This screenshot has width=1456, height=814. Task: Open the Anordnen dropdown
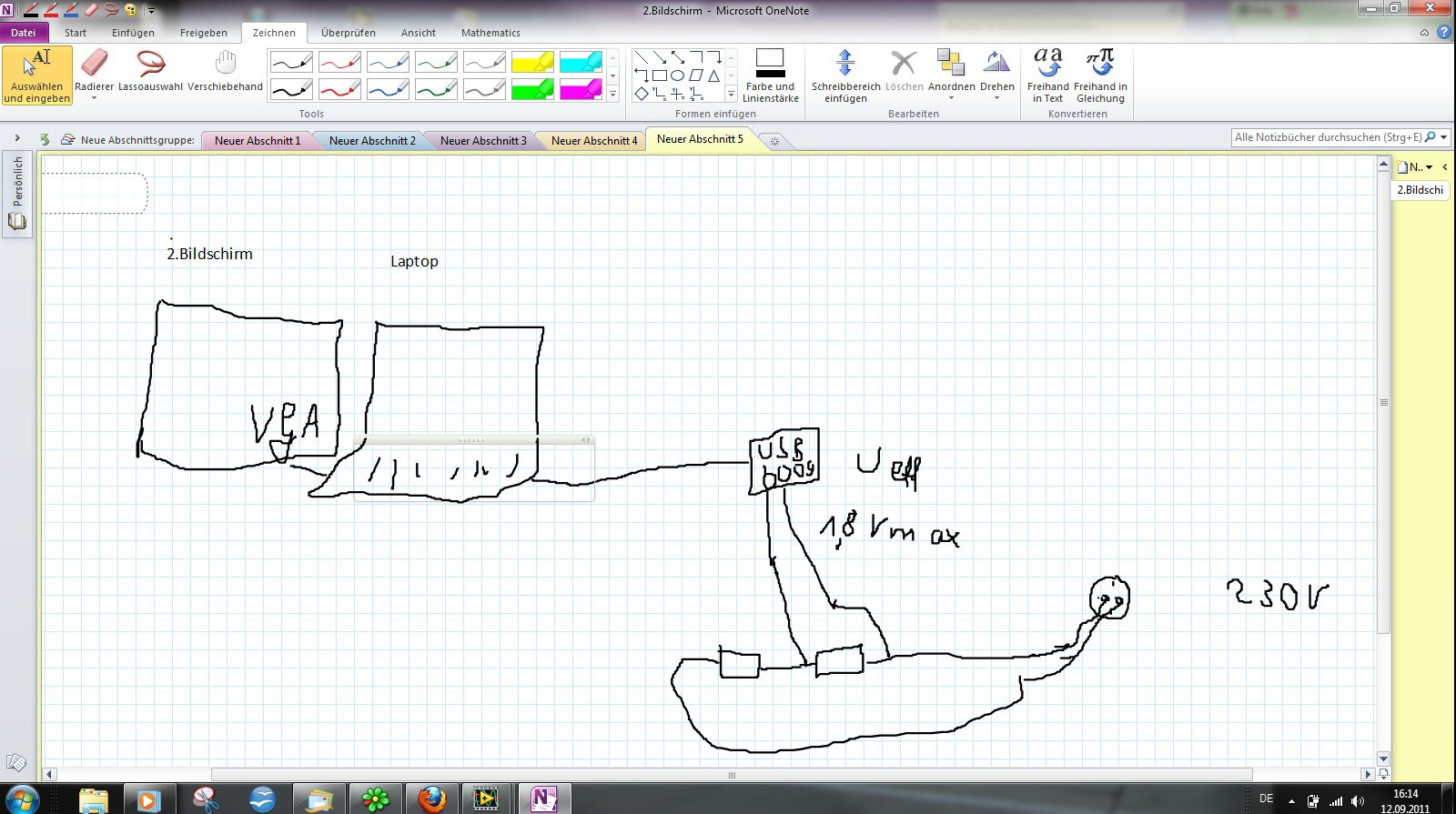pyautogui.click(x=952, y=74)
